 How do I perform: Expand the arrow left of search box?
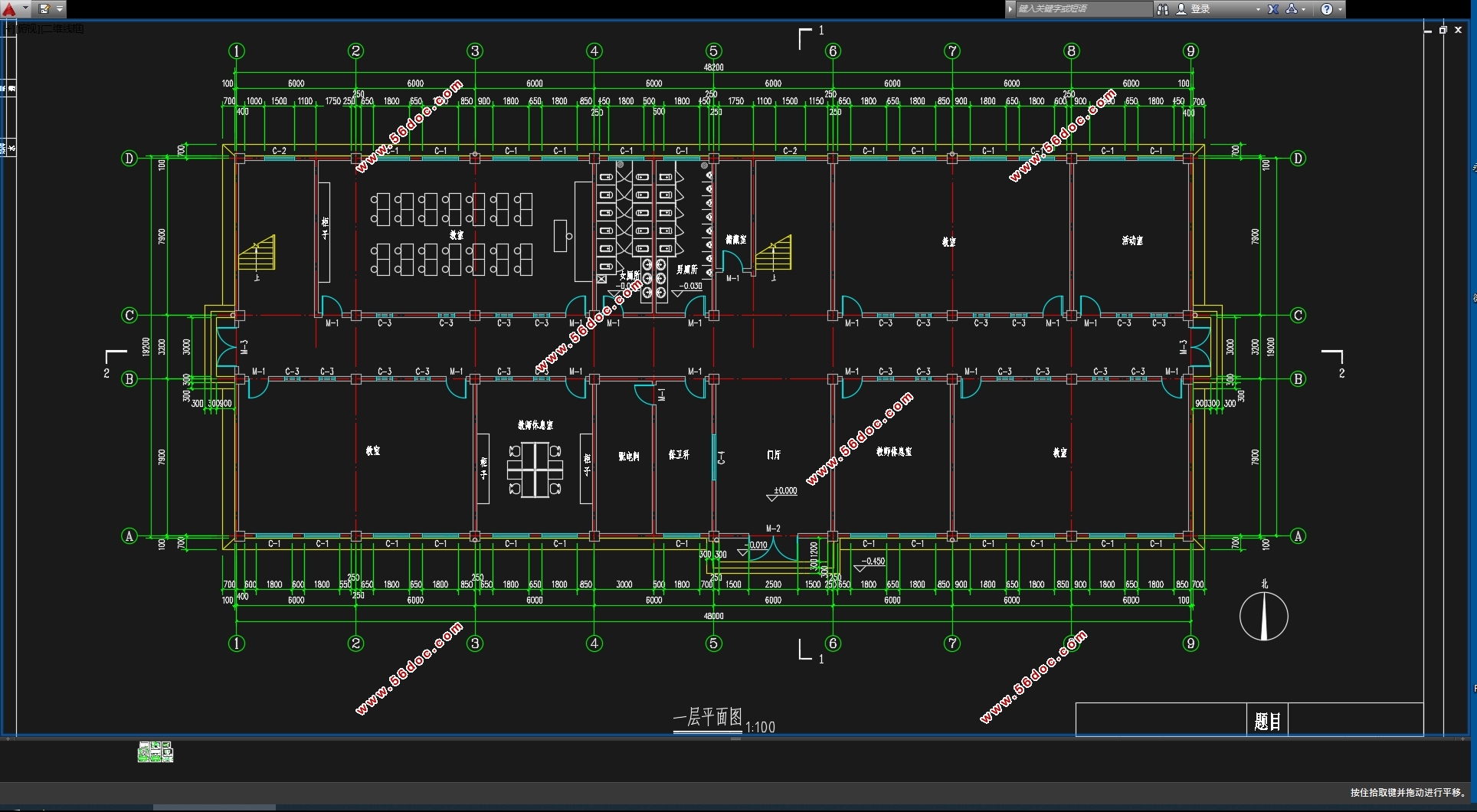(x=1010, y=9)
